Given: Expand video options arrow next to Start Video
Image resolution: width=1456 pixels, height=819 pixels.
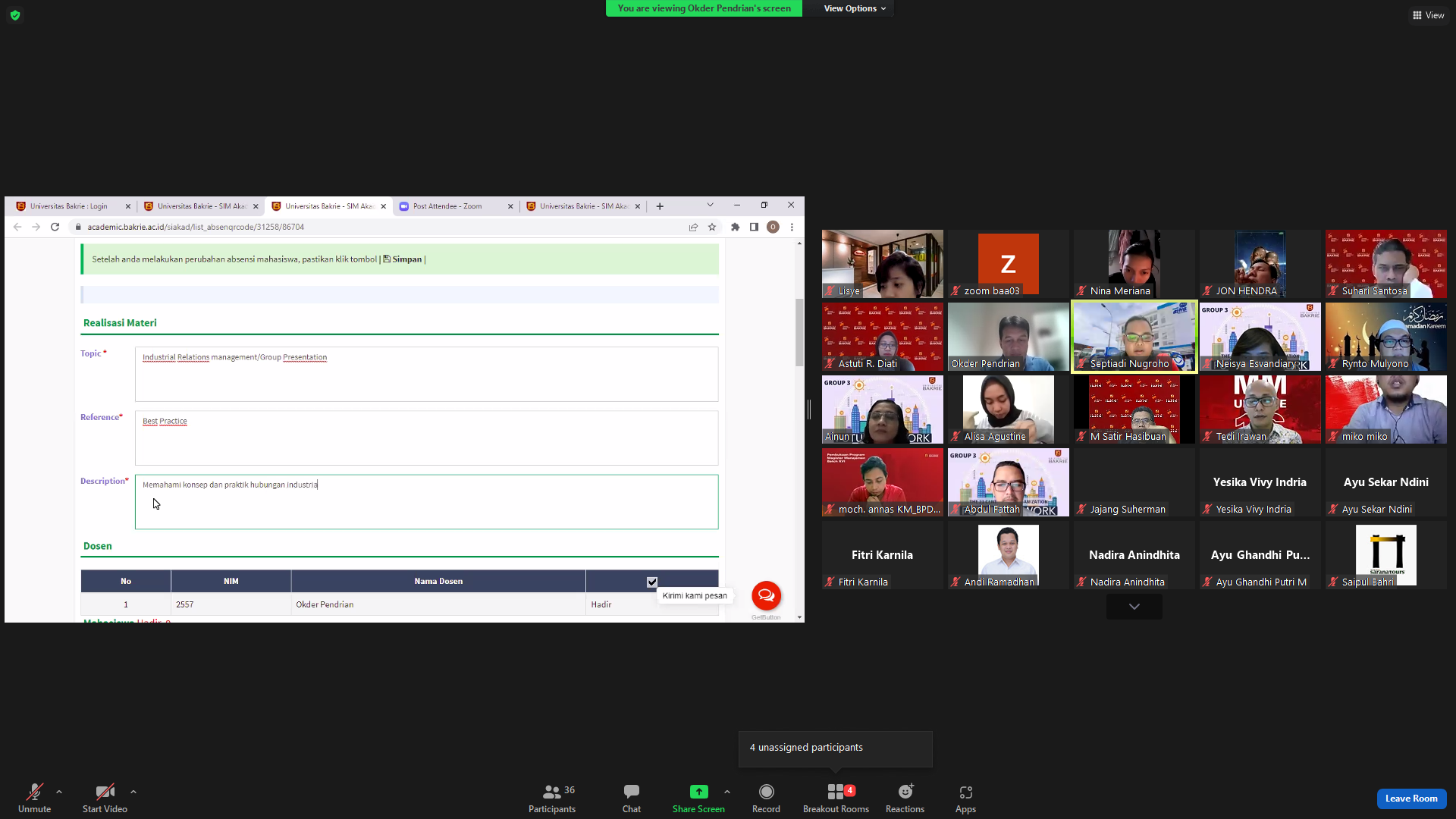Looking at the screenshot, I should pyautogui.click(x=133, y=792).
